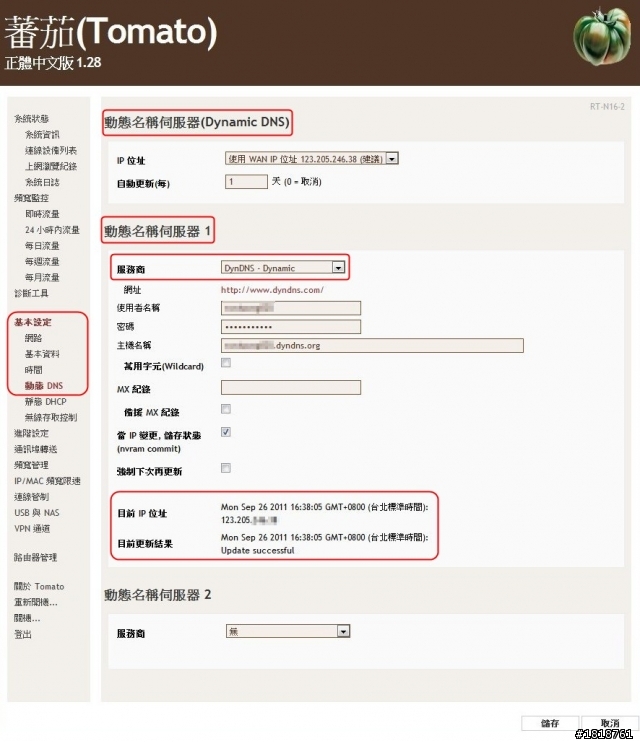
Task: Open the http://www.dyndns.com/ link
Action: [272, 290]
